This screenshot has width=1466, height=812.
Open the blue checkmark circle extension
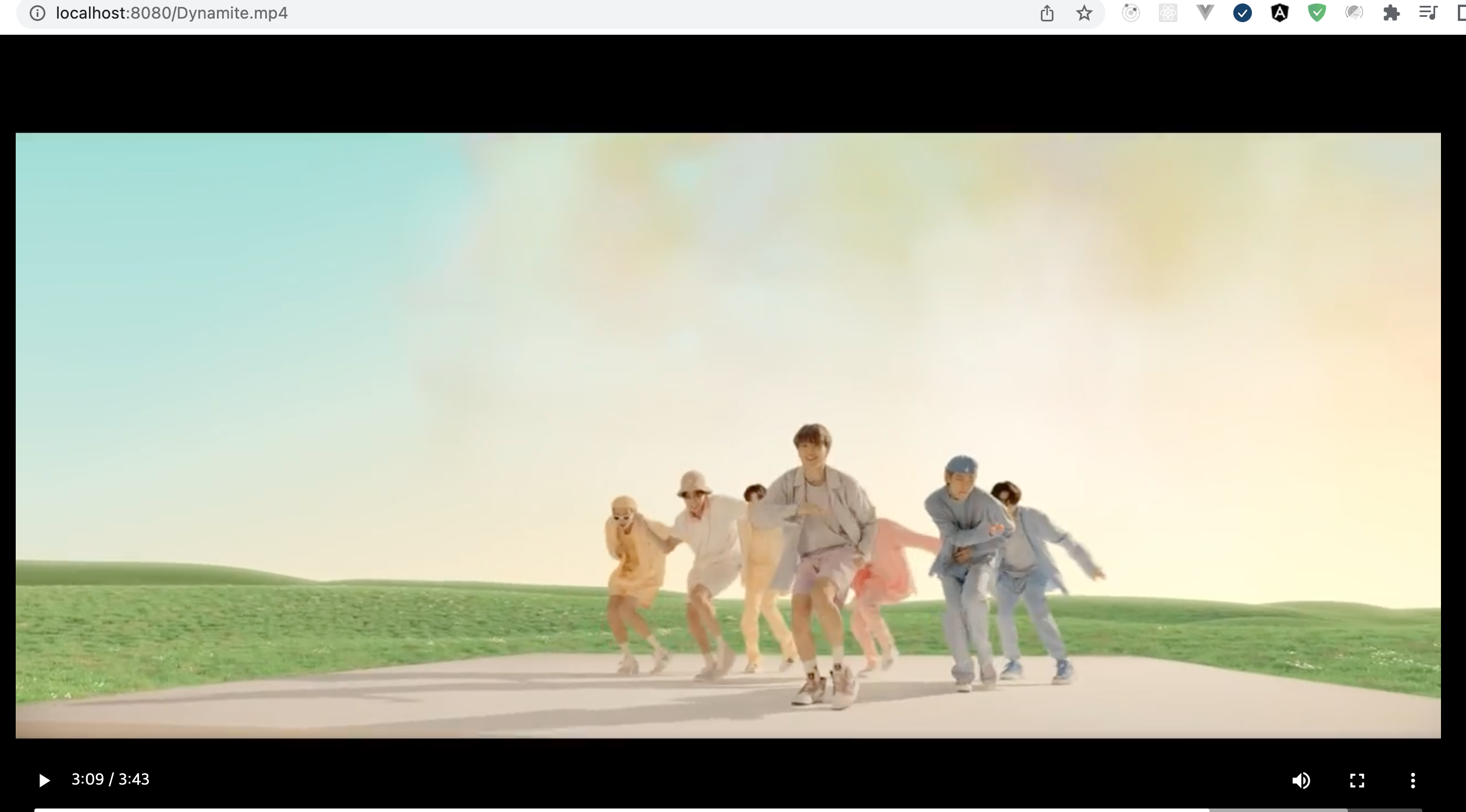[1242, 13]
